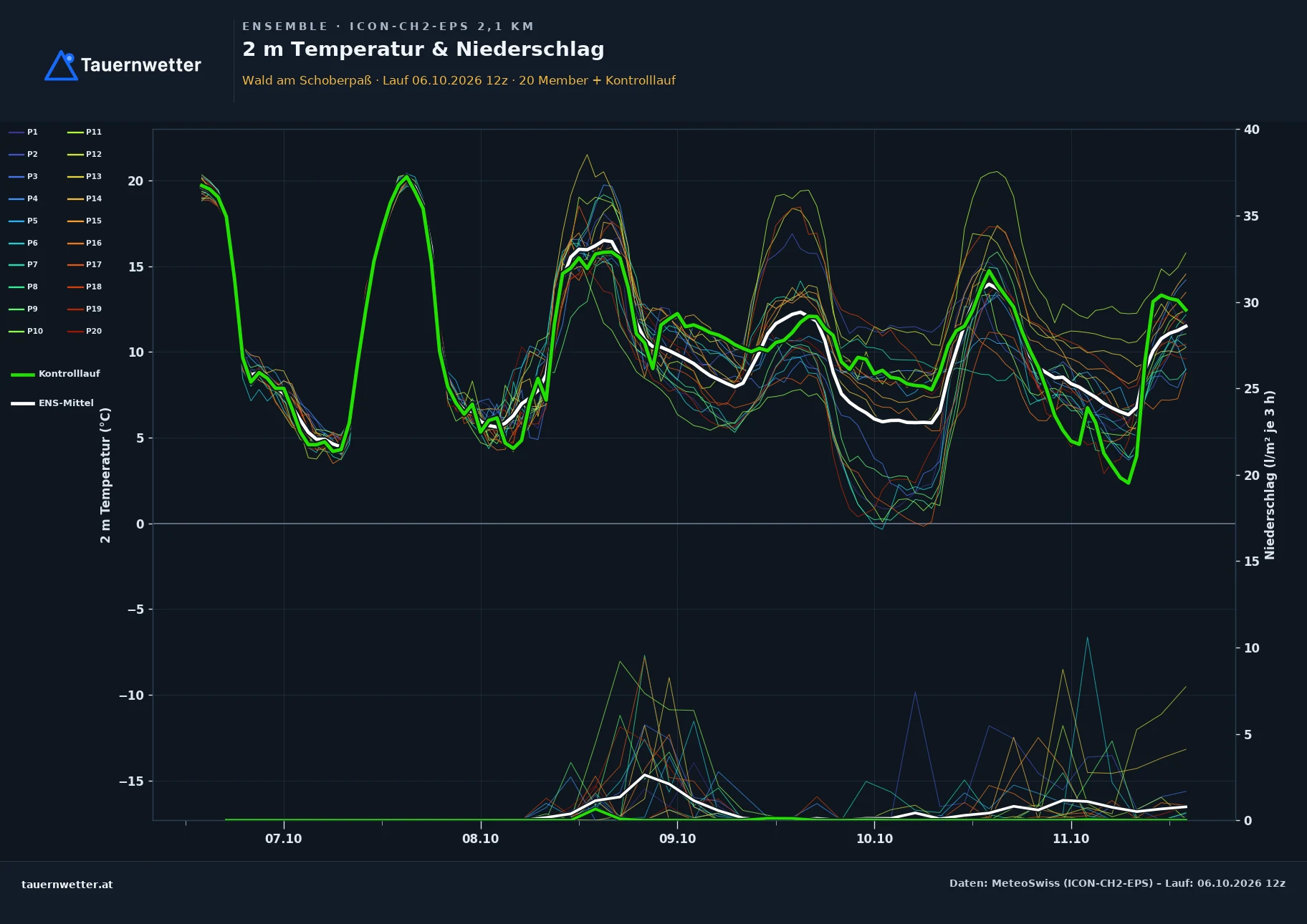Screen dimensions: 1307x924
Task: Click the 0 tick on temperature axis
Action: [140, 524]
